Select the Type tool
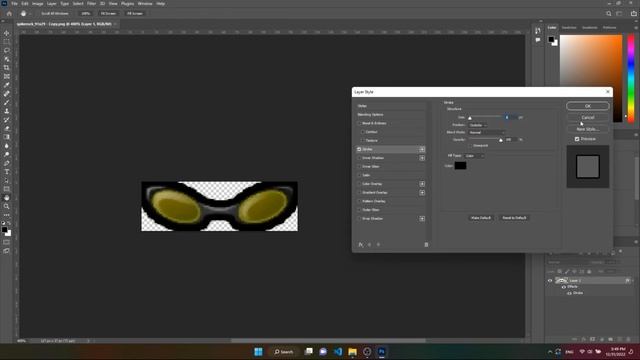The width and height of the screenshot is (640, 360). 7,172
